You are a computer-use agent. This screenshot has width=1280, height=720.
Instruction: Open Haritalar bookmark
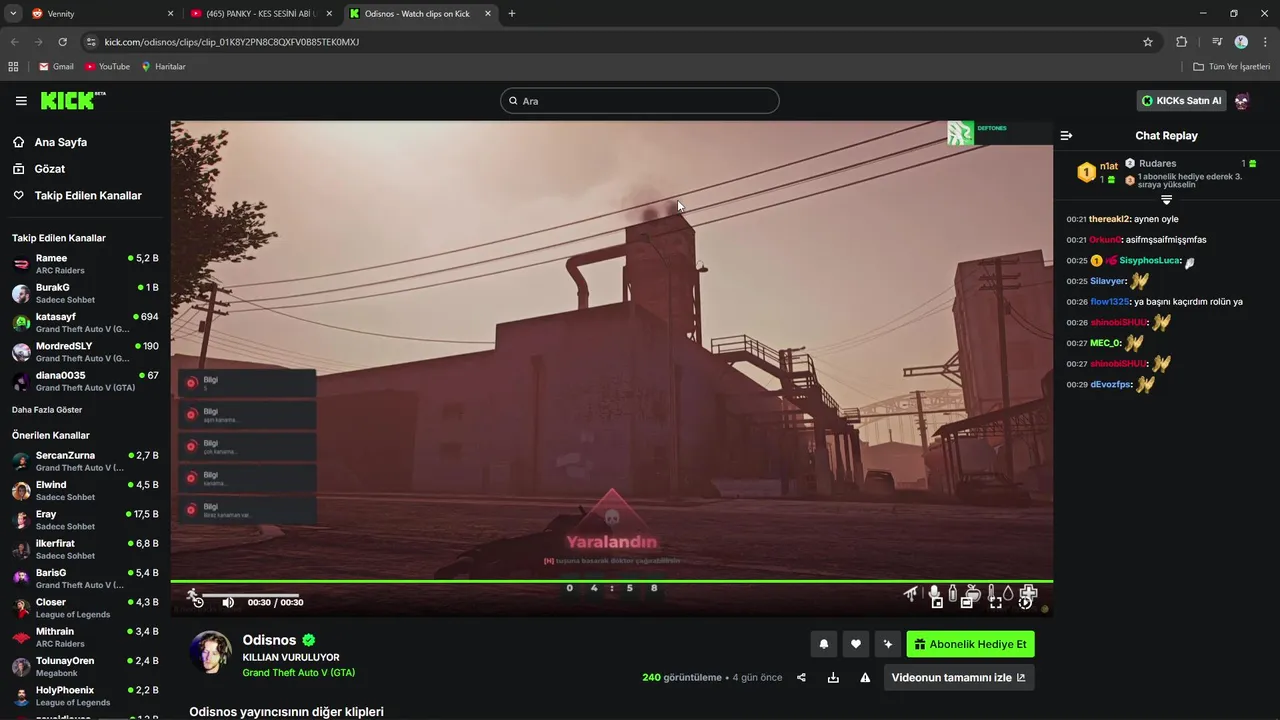click(x=163, y=67)
